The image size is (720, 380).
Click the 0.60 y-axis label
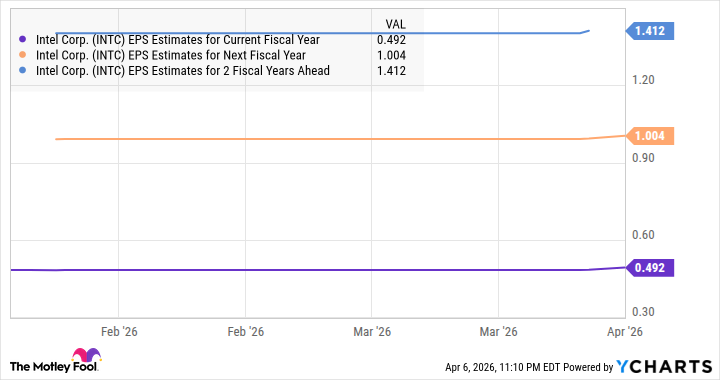pos(643,235)
